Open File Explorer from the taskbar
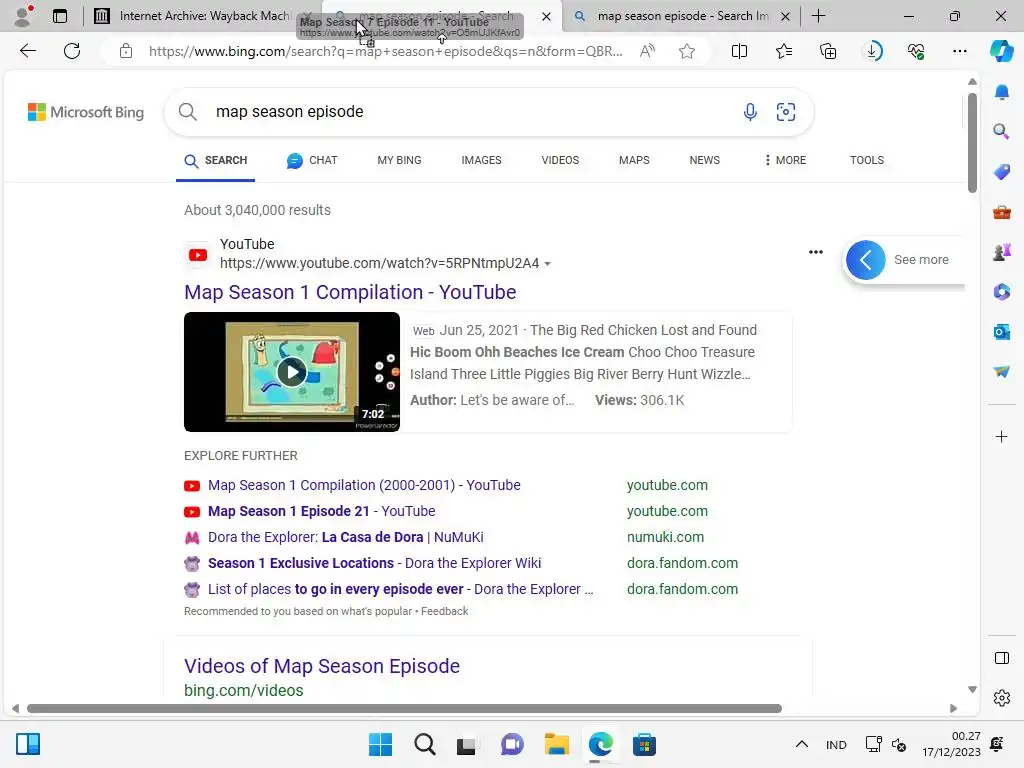 point(556,744)
